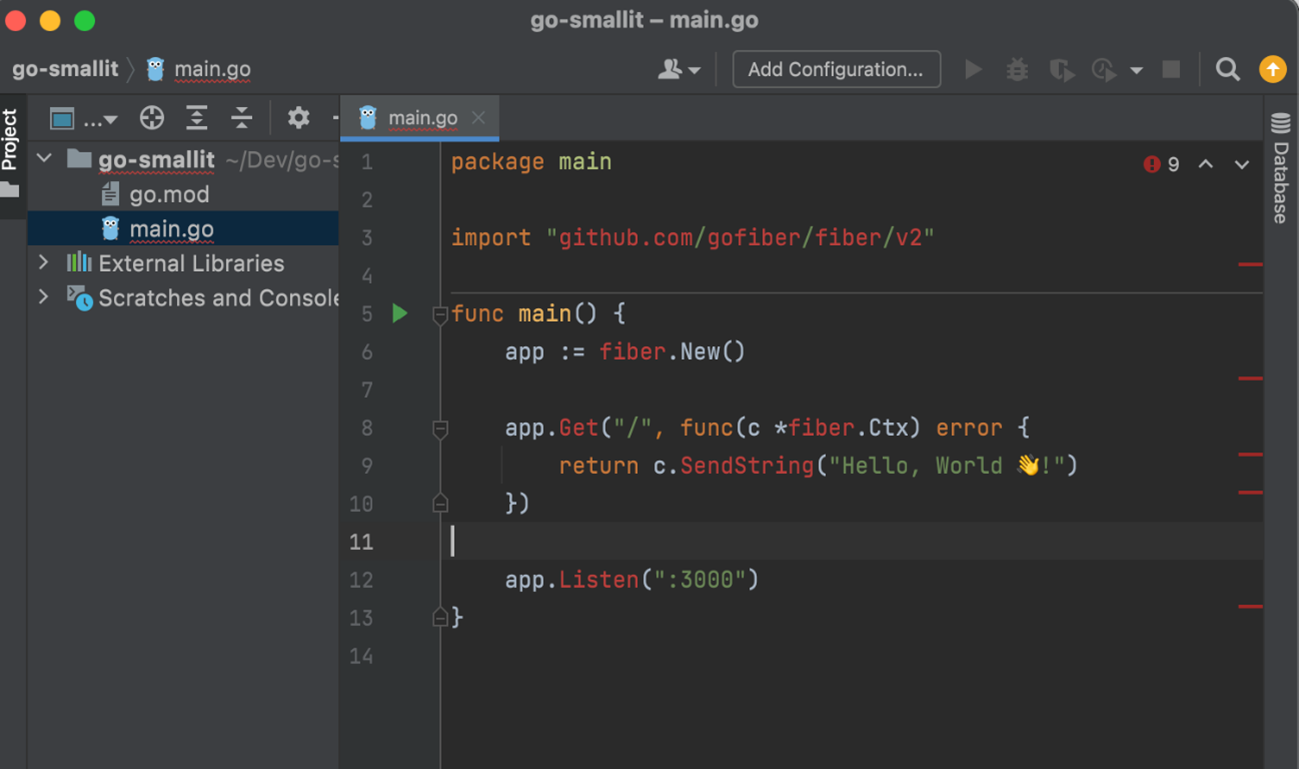The height and width of the screenshot is (769, 1299).
Task: Click the locate target crosshair icon
Action: click(152, 118)
